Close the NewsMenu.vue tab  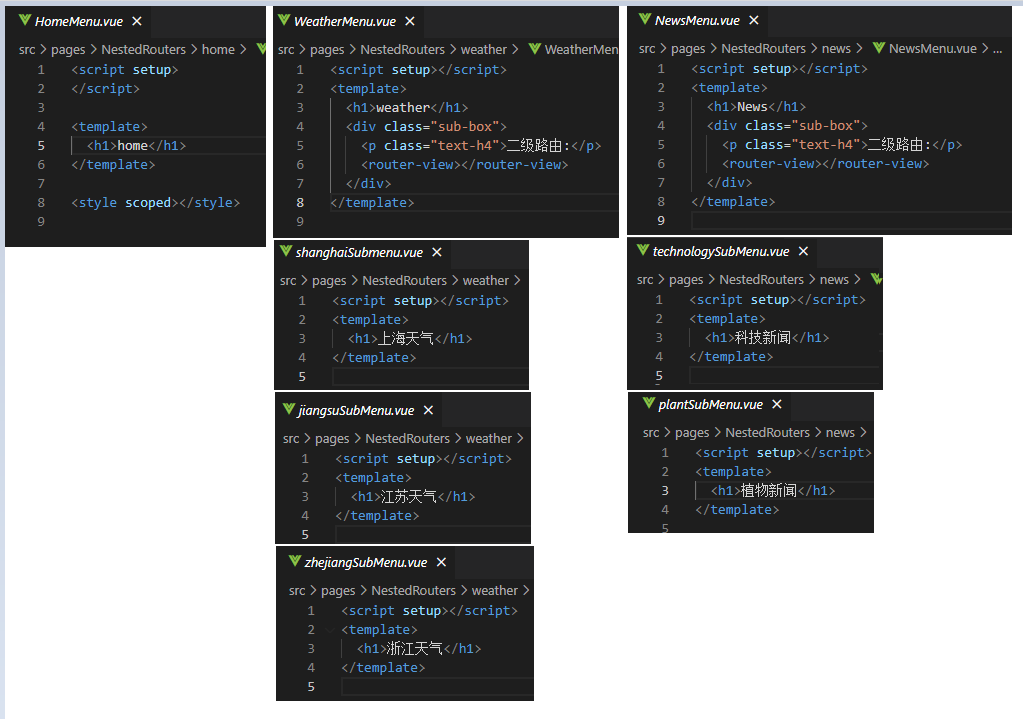(754, 20)
